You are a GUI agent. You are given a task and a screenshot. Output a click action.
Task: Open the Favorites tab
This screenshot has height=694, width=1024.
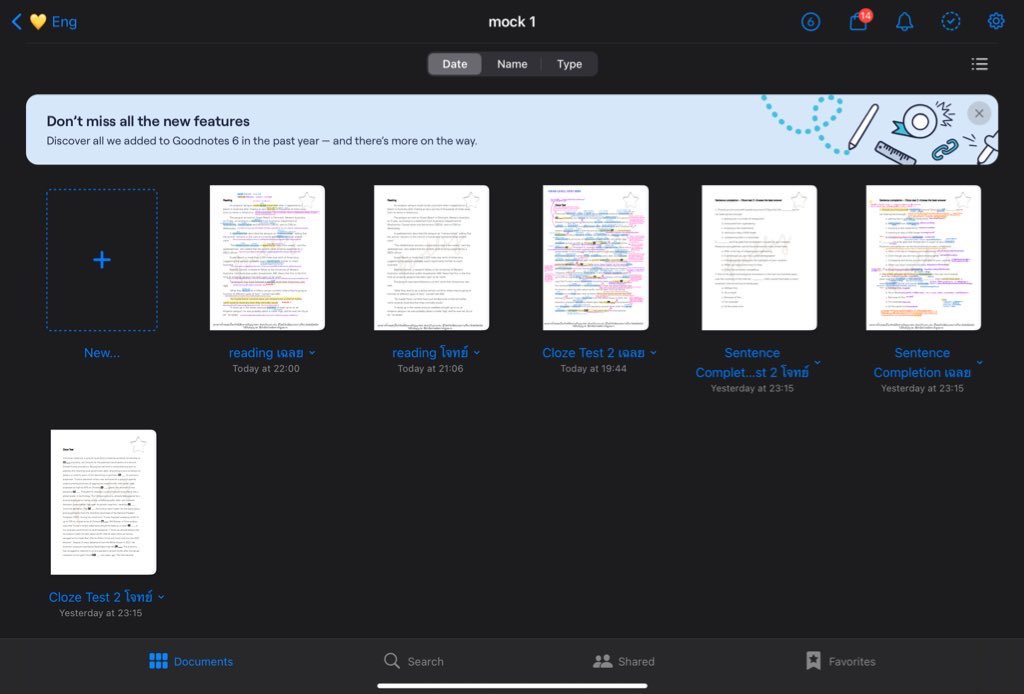(840, 661)
